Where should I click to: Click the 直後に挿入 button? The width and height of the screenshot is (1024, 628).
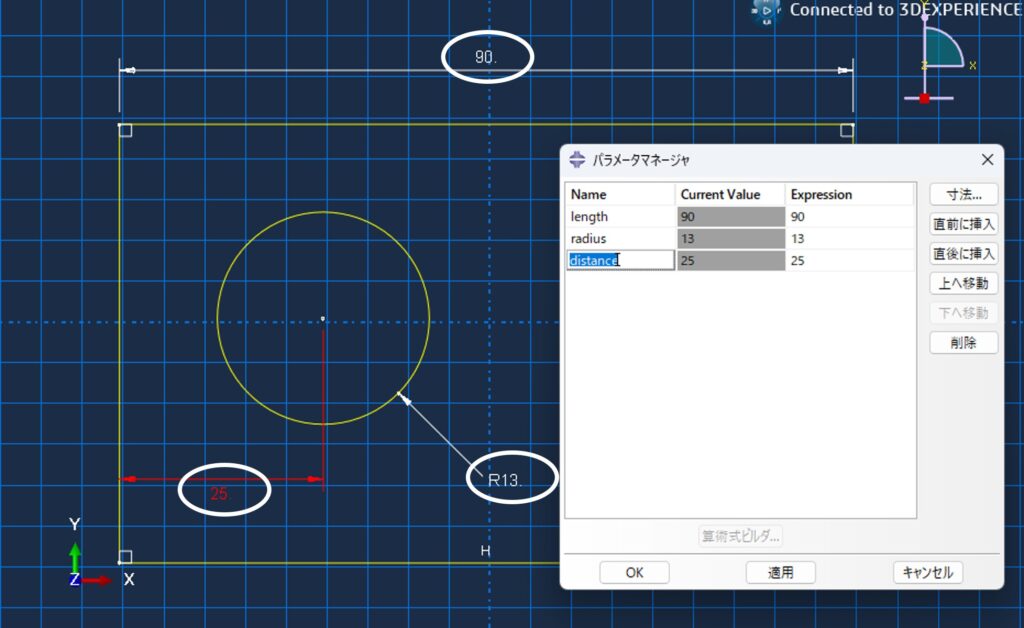coord(963,253)
